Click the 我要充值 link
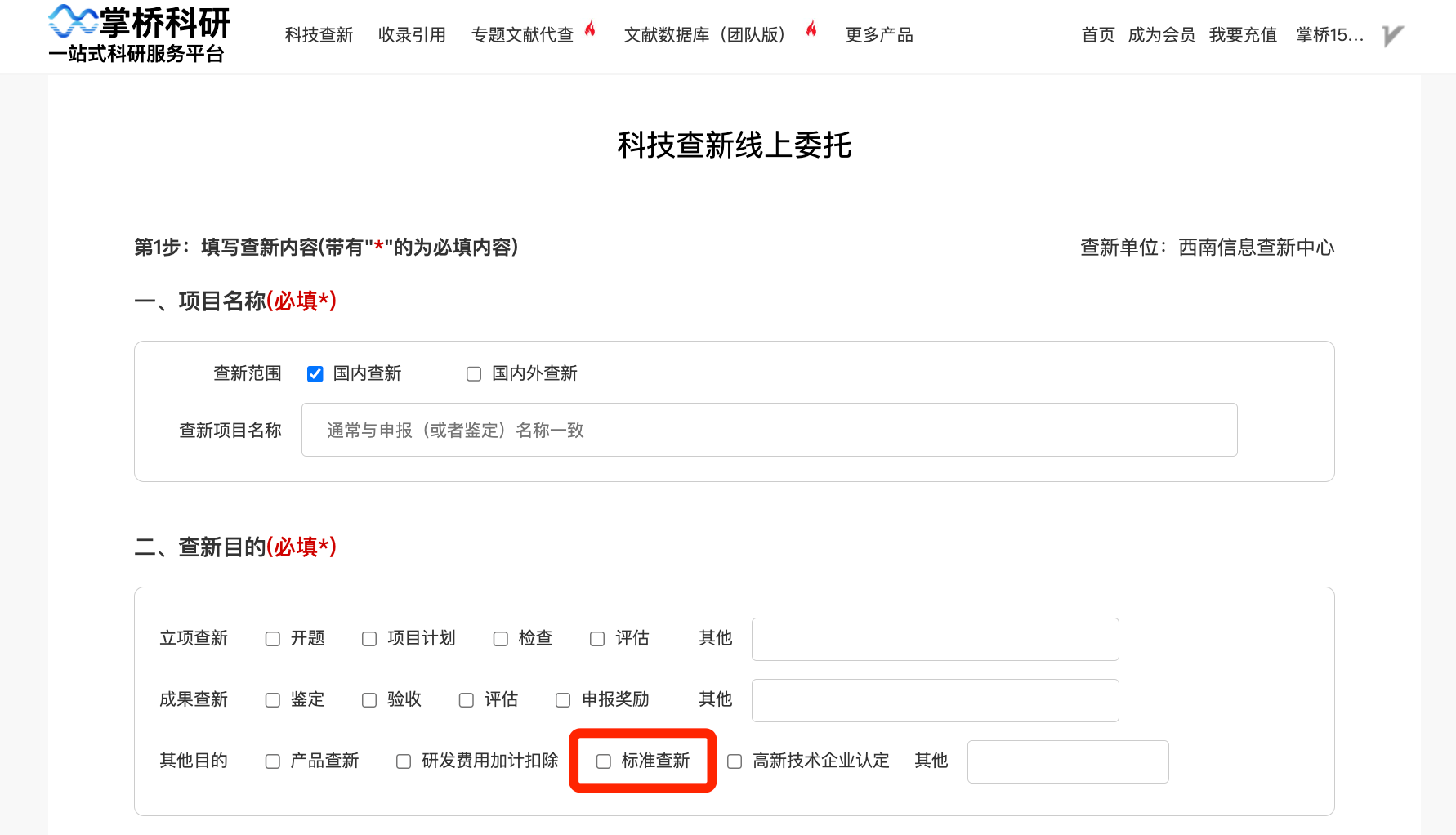The height and width of the screenshot is (835, 1456). click(1243, 35)
